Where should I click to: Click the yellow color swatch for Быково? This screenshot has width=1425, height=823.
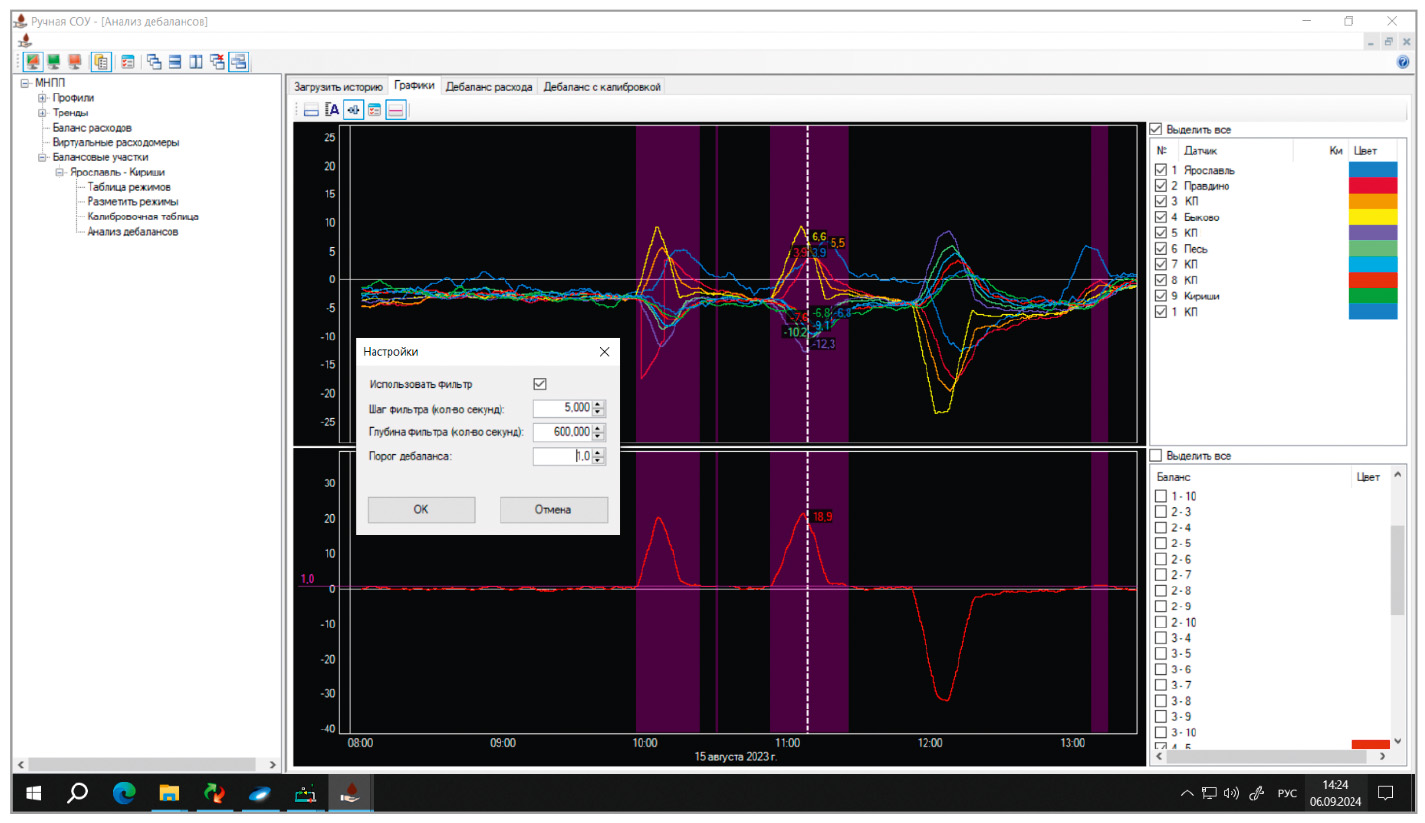[x=1373, y=217]
